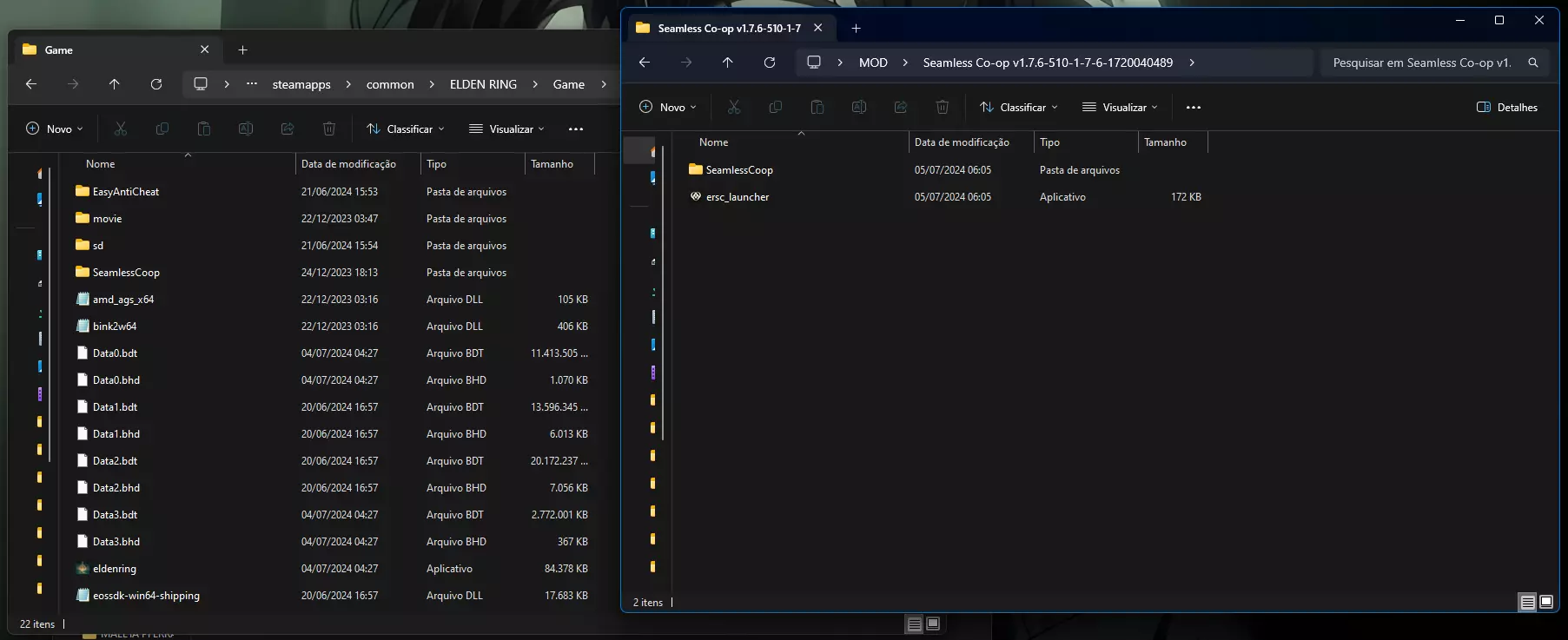The width and height of the screenshot is (1568, 640).
Task: Sort by Data de modificação column in right window
Action: (x=961, y=142)
